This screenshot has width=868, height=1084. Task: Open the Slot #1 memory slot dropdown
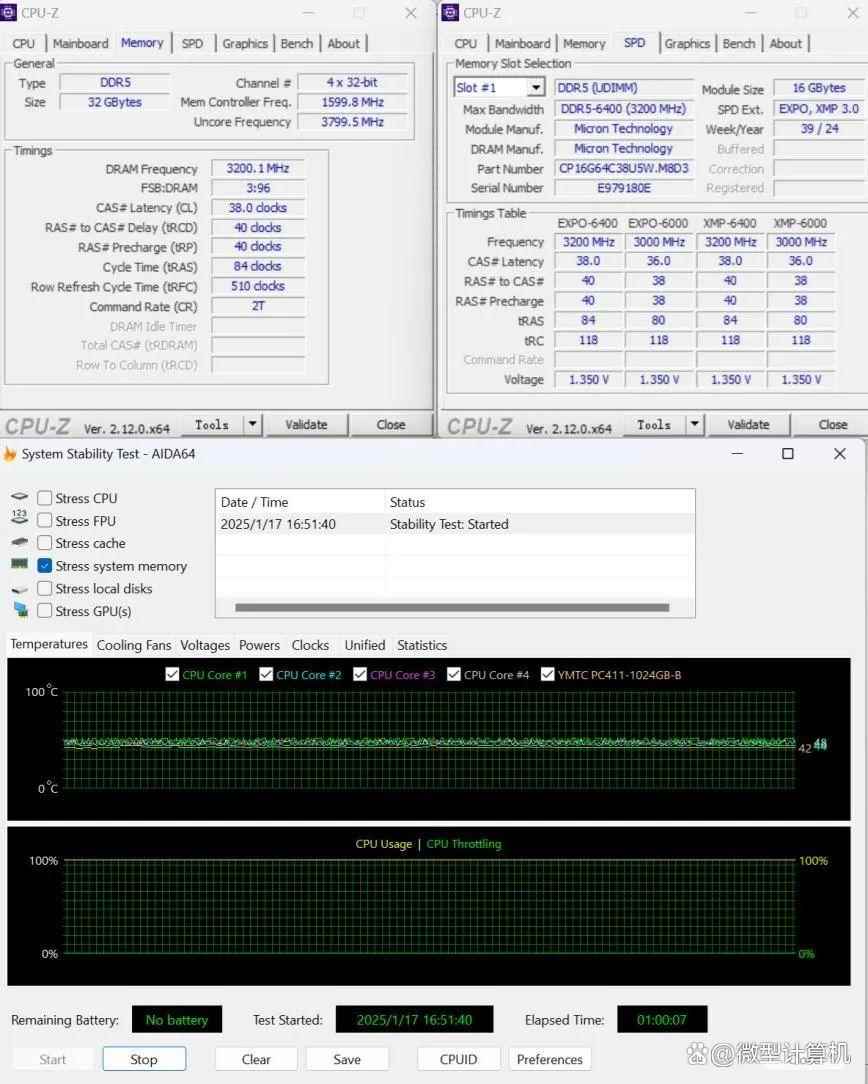[536, 88]
